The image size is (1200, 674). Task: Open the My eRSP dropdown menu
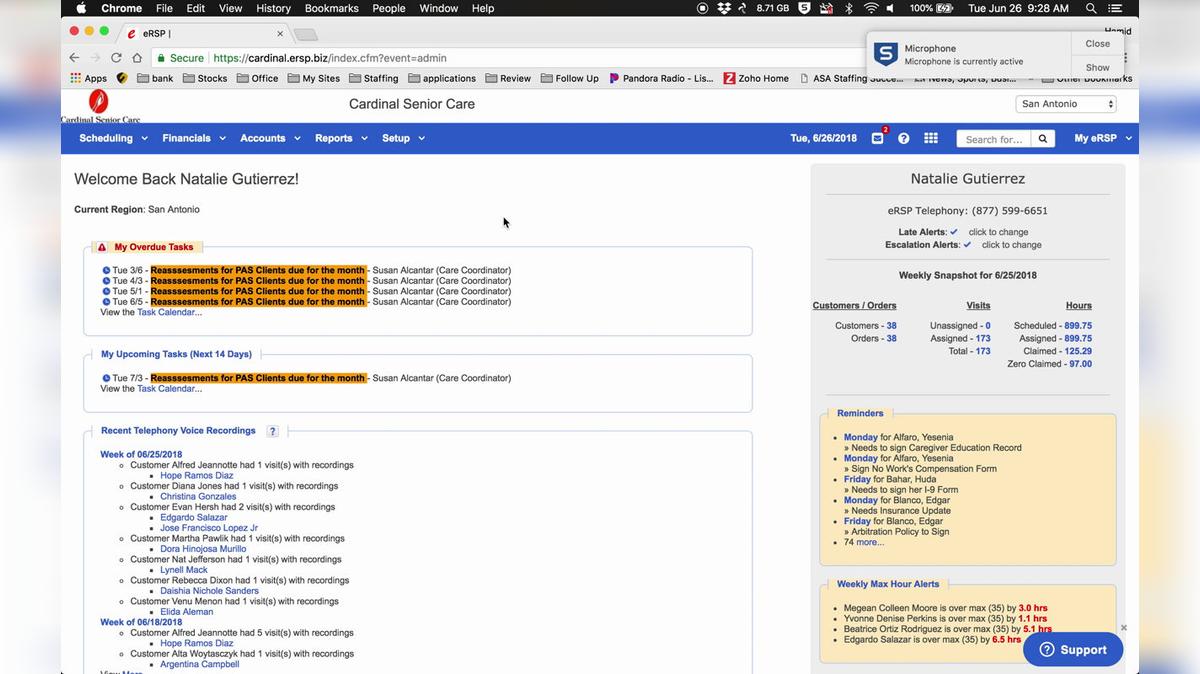click(x=1102, y=139)
